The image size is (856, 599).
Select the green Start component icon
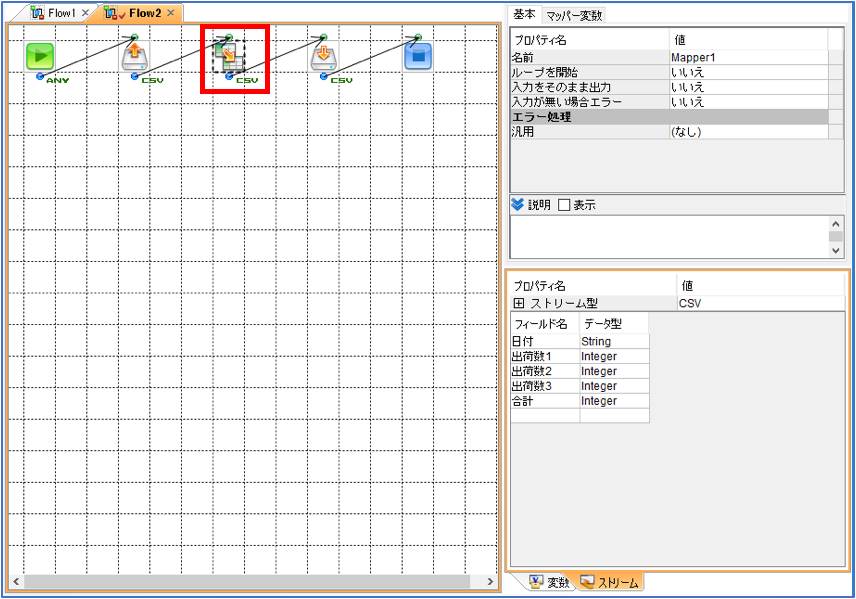(40, 56)
